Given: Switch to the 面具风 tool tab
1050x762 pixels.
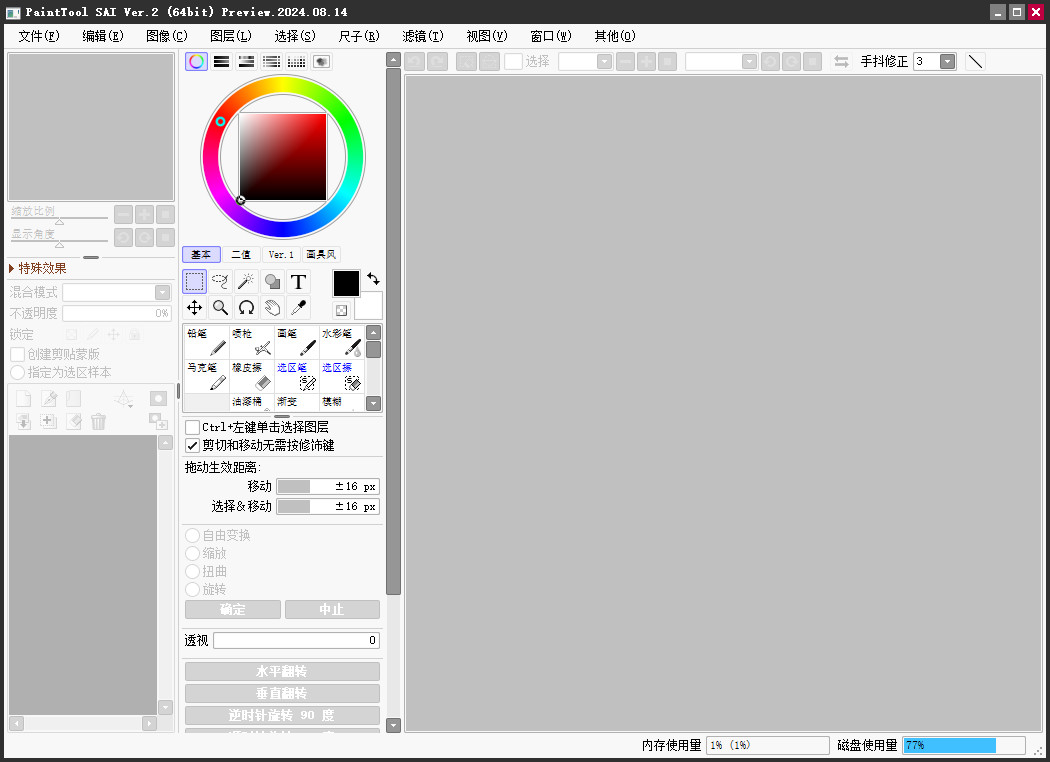Looking at the screenshot, I should pos(321,254).
